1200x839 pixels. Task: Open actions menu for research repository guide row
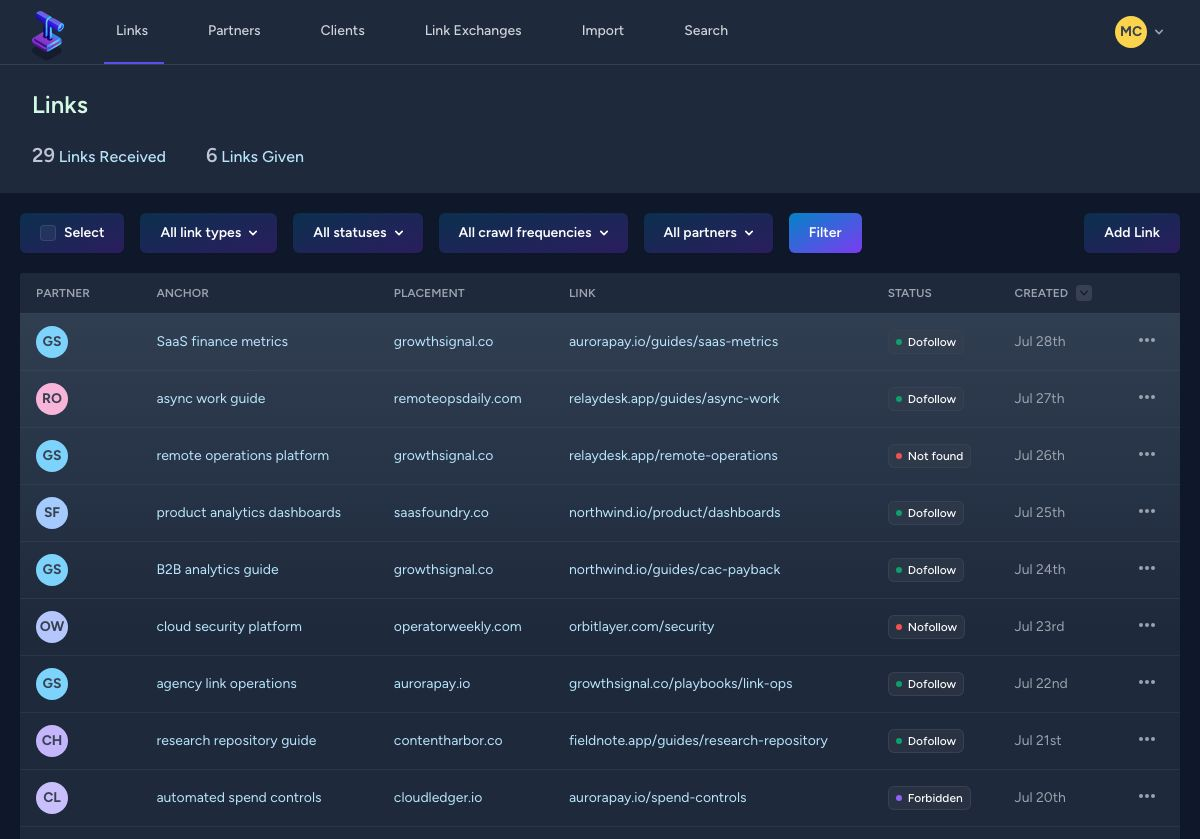[1147, 739]
